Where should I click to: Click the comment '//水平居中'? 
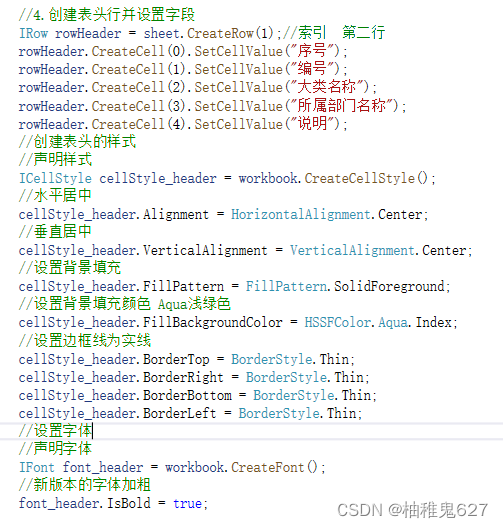(55, 196)
